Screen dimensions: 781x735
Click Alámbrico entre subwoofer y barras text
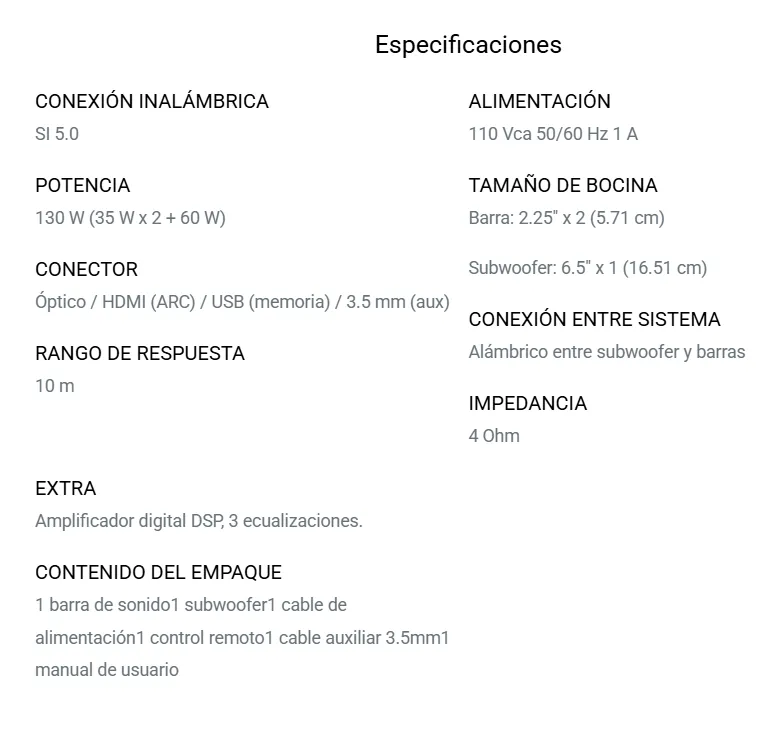pyautogui.click(x=607, y=352)
